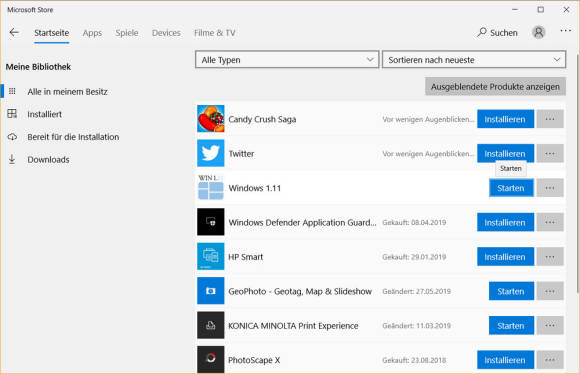Switch to the Filme & TV tab
Viewport: 580px width, 374px height.
pyautogui.click(x=215, y=33)
